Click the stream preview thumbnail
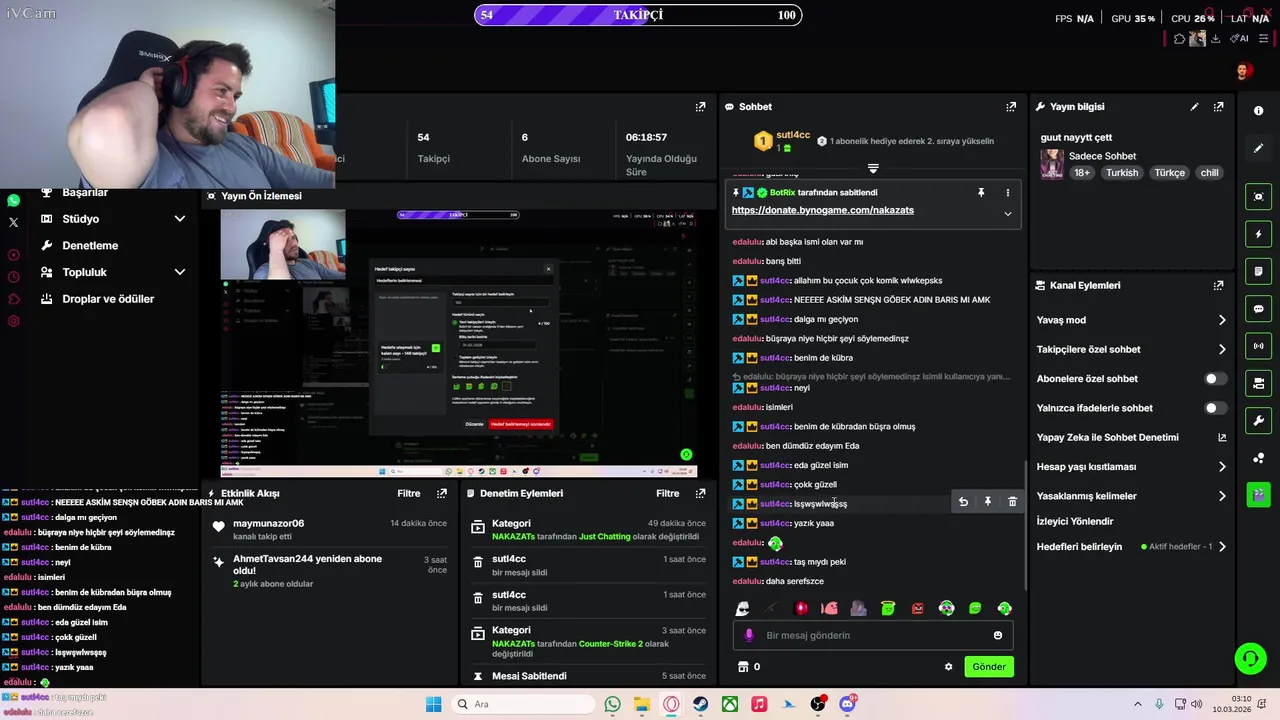1280x720 pixels. pyautogui.click(x=458, y=343)
